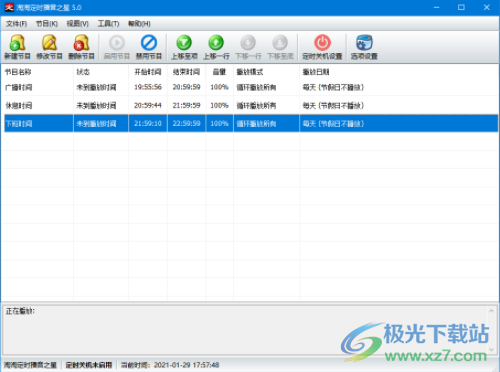Click the 禁用节目 (disable program) icon
This screenshot has width=500, height=372.
pos(149,47)
